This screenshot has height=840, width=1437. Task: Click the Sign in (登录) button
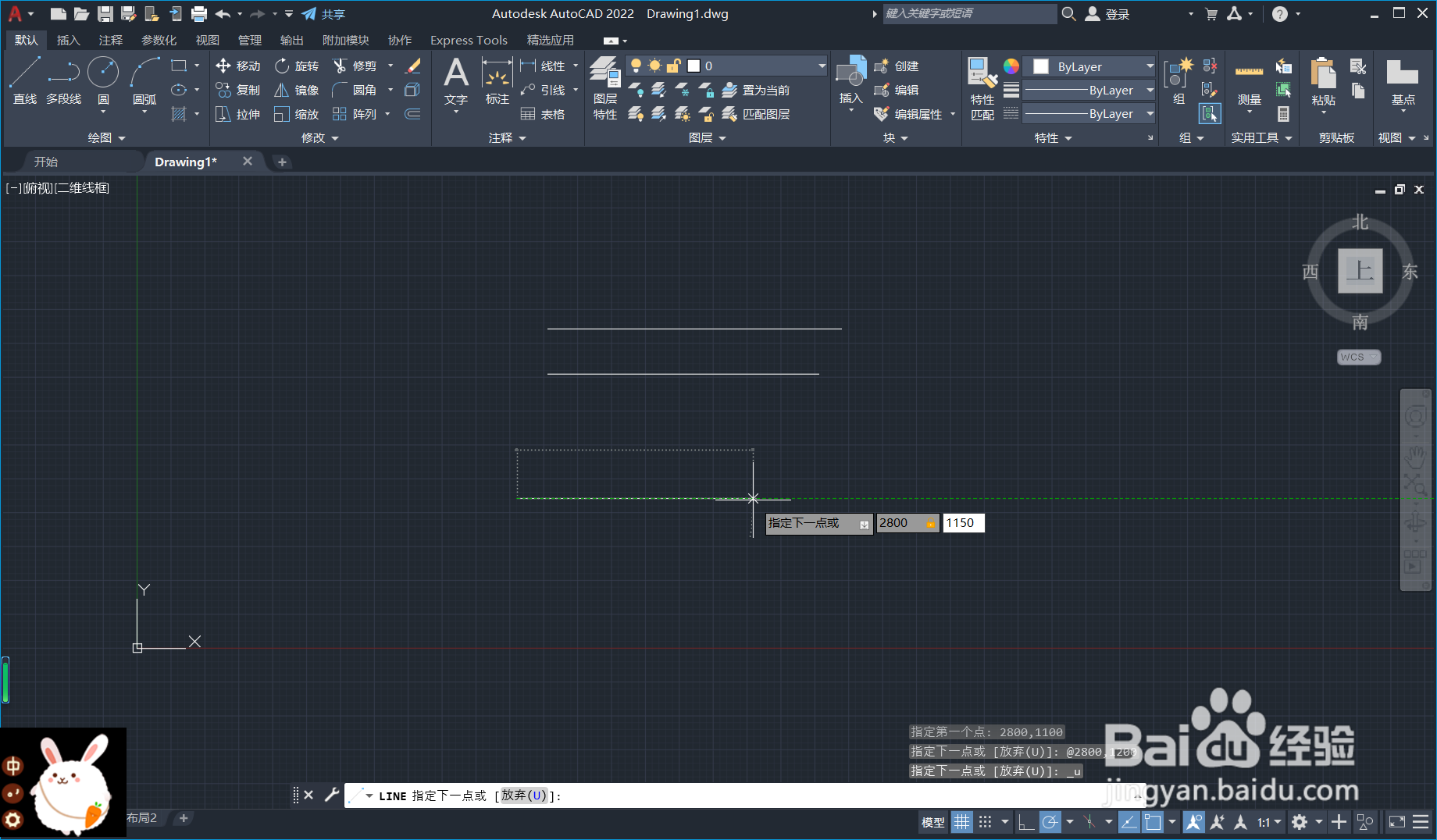point(1108,14)
